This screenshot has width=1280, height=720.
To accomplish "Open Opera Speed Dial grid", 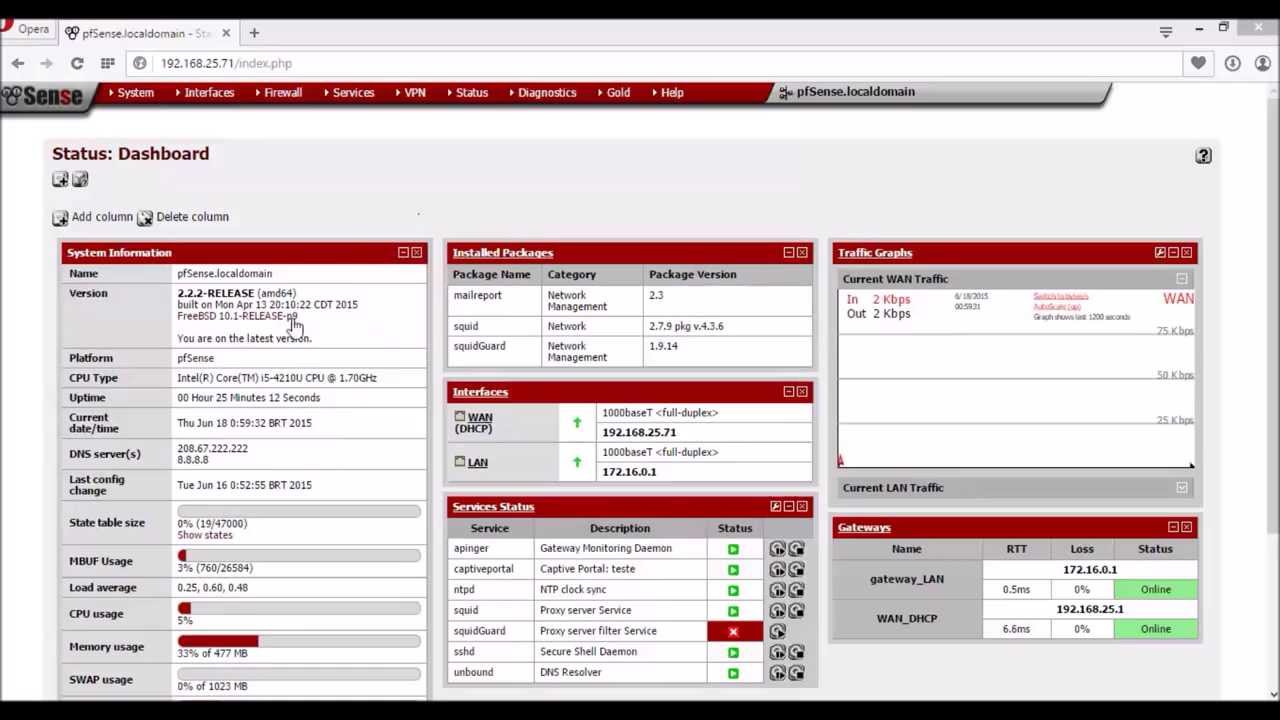I will pyautogui.click(x=107, y=63).
